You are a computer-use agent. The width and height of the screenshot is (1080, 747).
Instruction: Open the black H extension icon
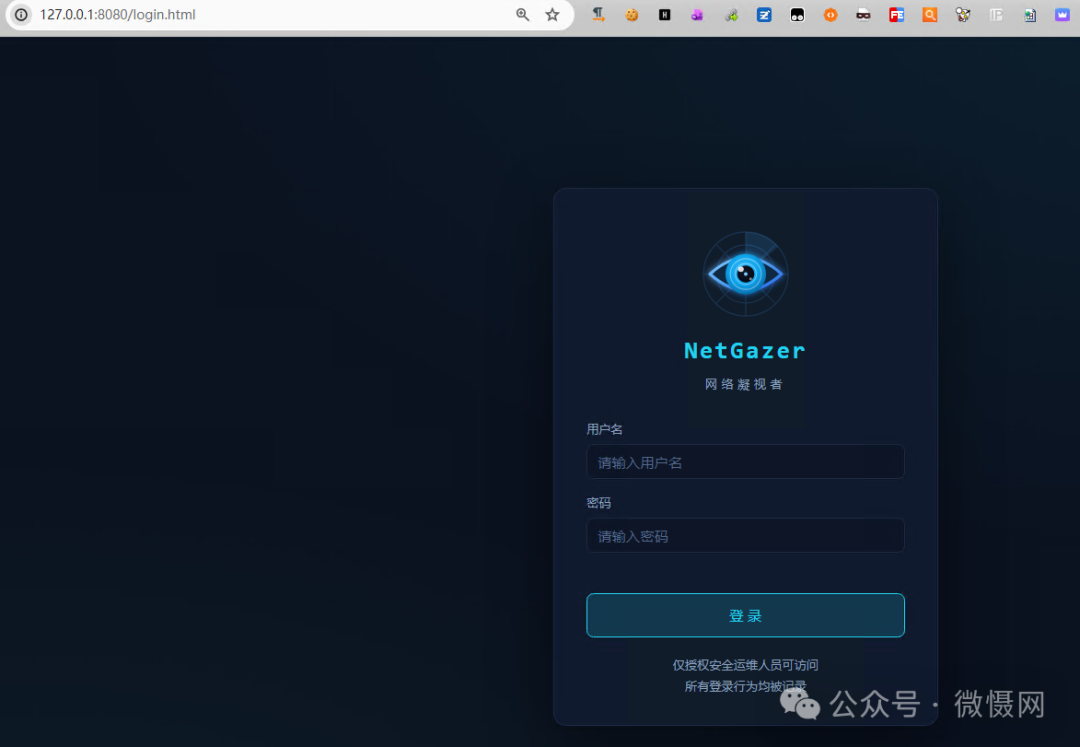click(665, 14)
